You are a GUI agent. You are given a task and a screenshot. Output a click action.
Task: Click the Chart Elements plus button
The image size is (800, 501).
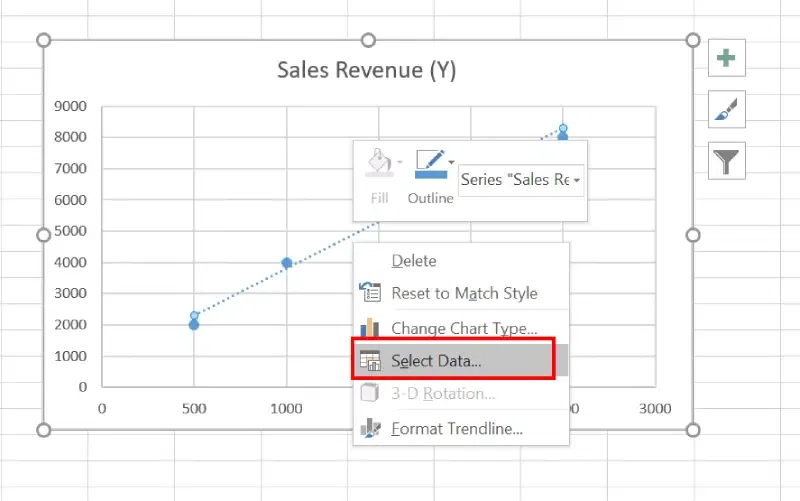(727, 58)
